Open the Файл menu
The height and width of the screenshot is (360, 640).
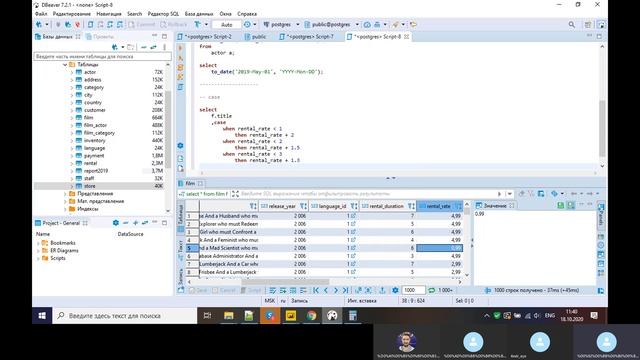point(41,14)
